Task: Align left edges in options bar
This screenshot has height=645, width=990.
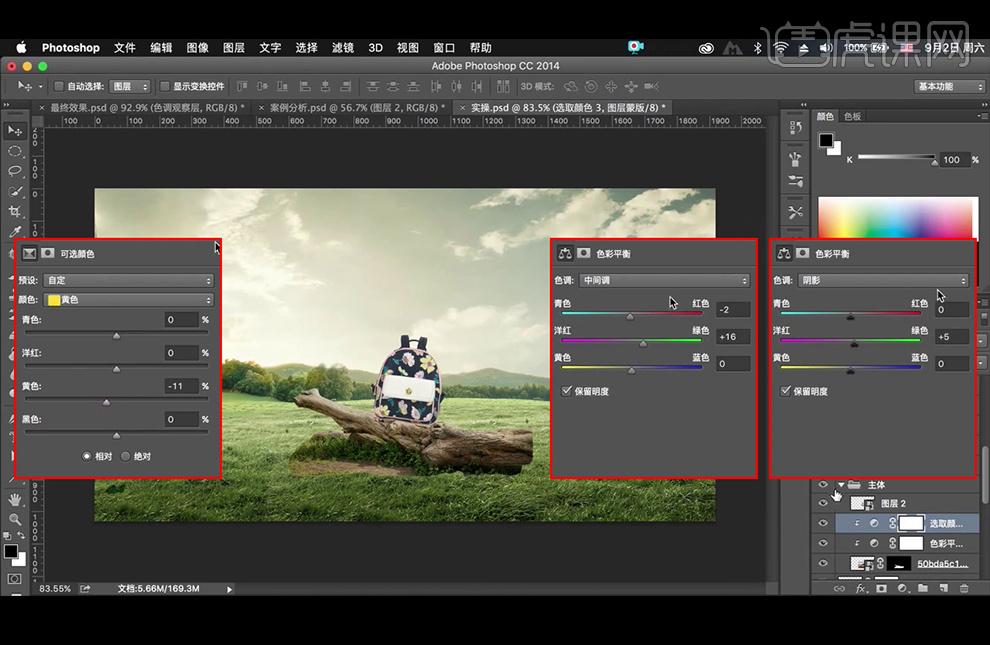Action: (x=305, y=86)
